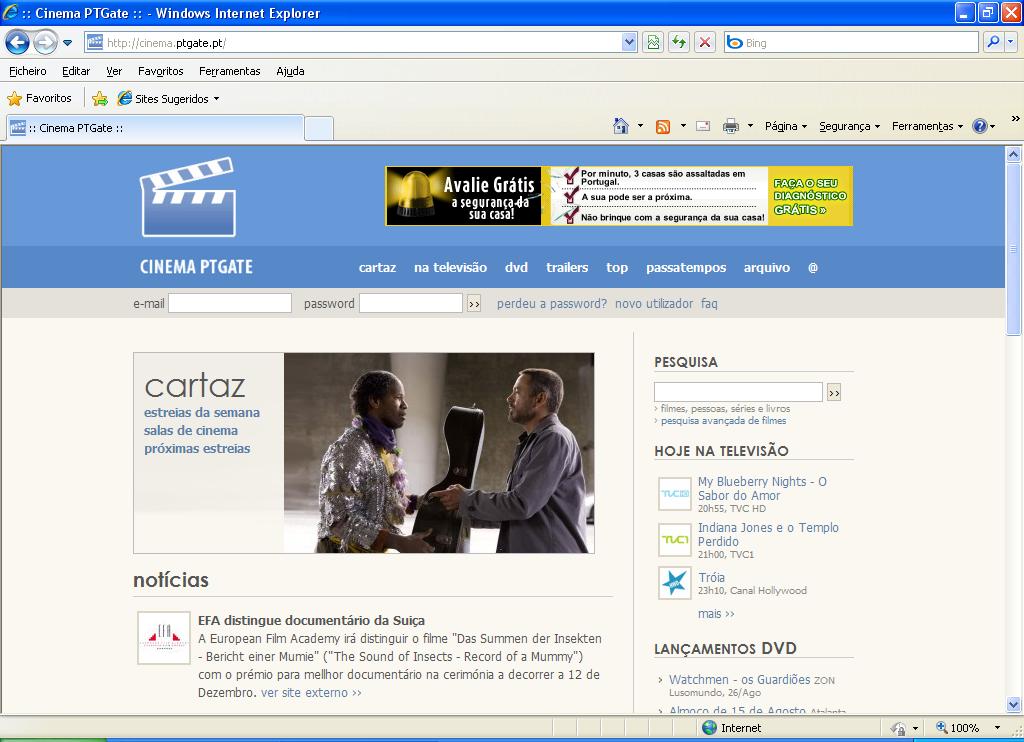Open the dvd navigation link
Viewport: 1024px width, 742px height.
(x=516, y=267)
